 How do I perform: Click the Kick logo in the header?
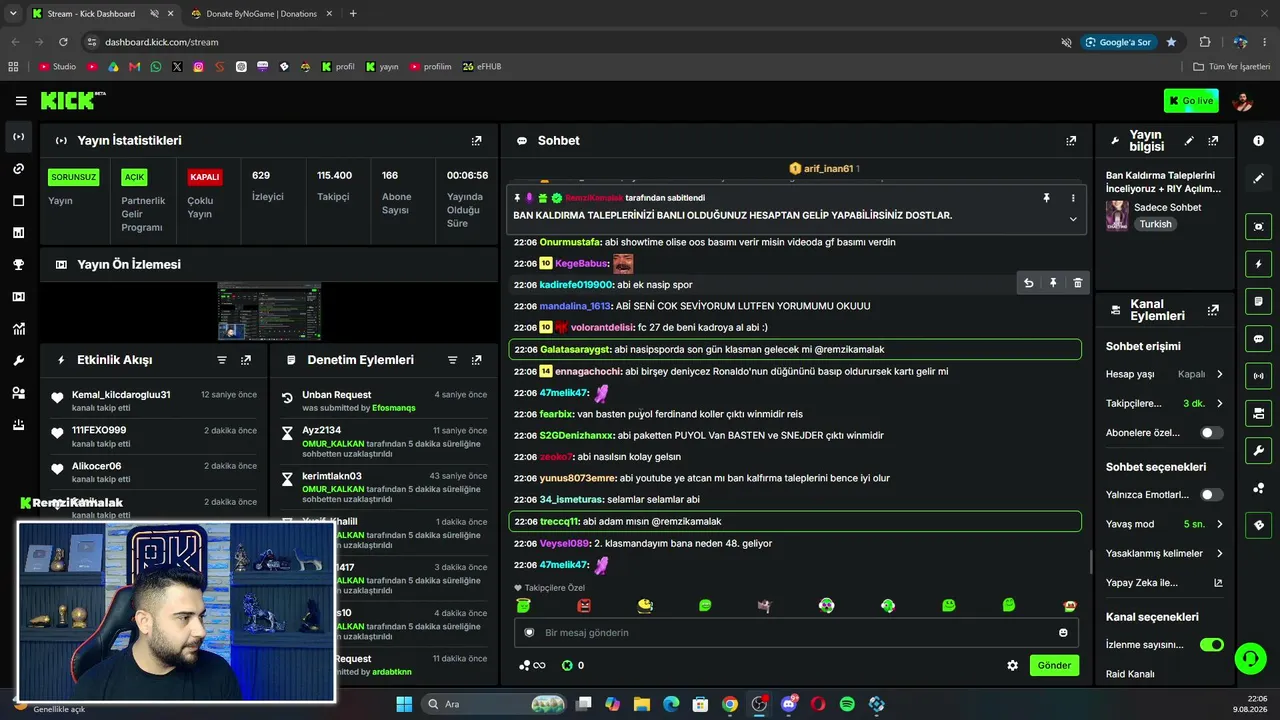(x=72, y=100)
